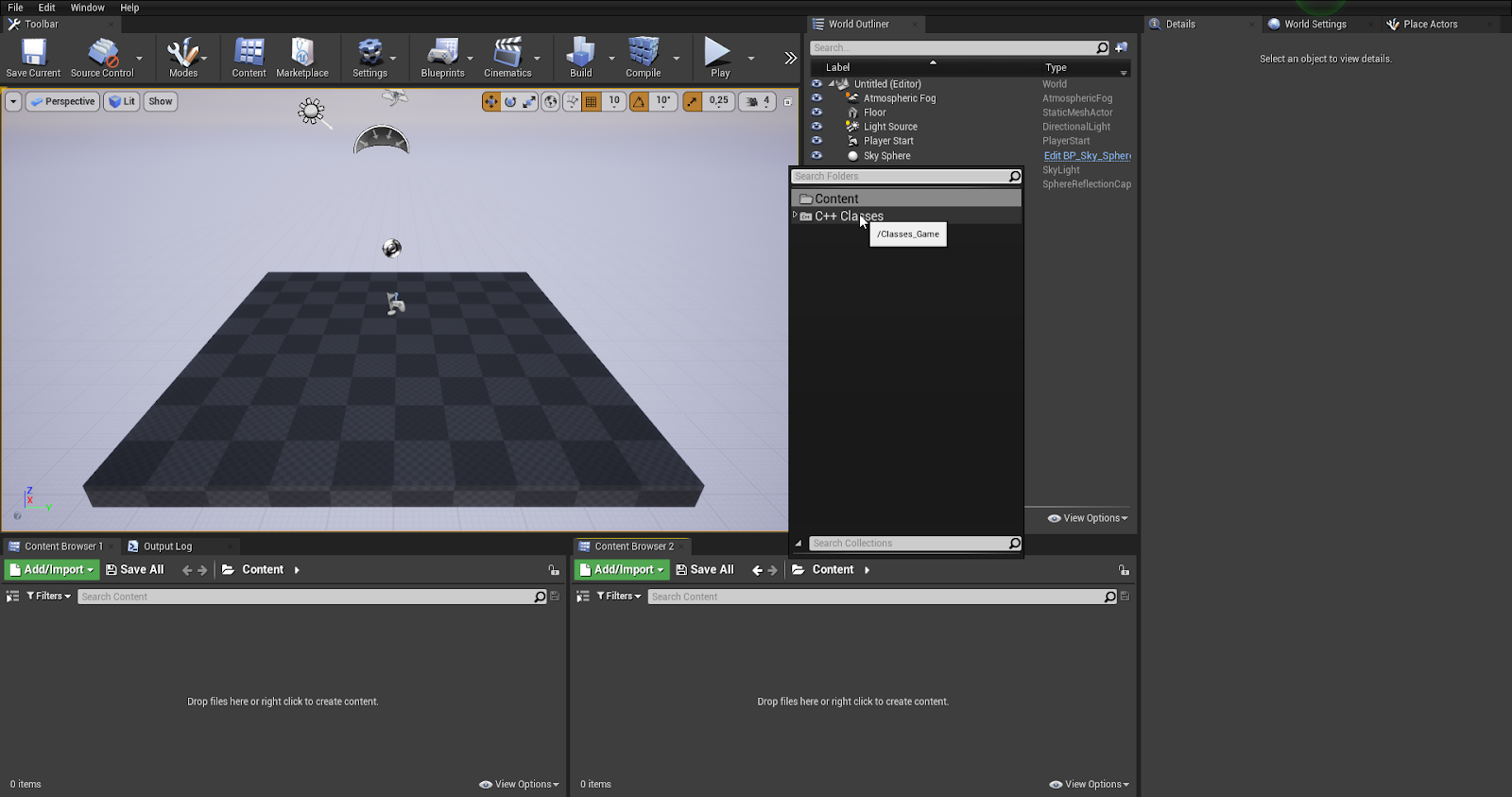This screenshot has width=1512, height=797.
Task: Click the Cinematics toolbar icon
Action: click(507, 58)
